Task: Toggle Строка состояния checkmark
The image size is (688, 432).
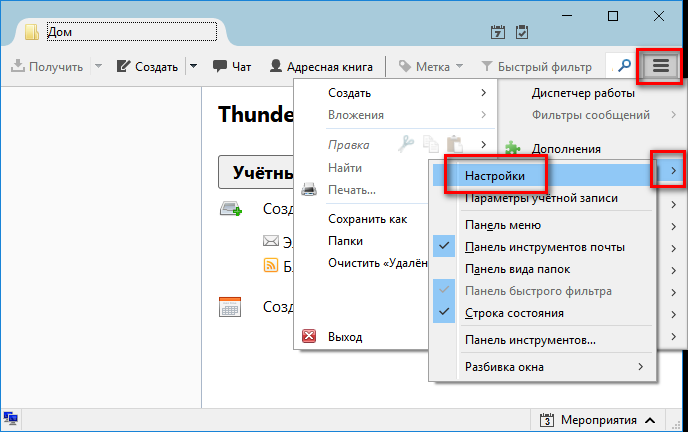Action: [444, 312]
